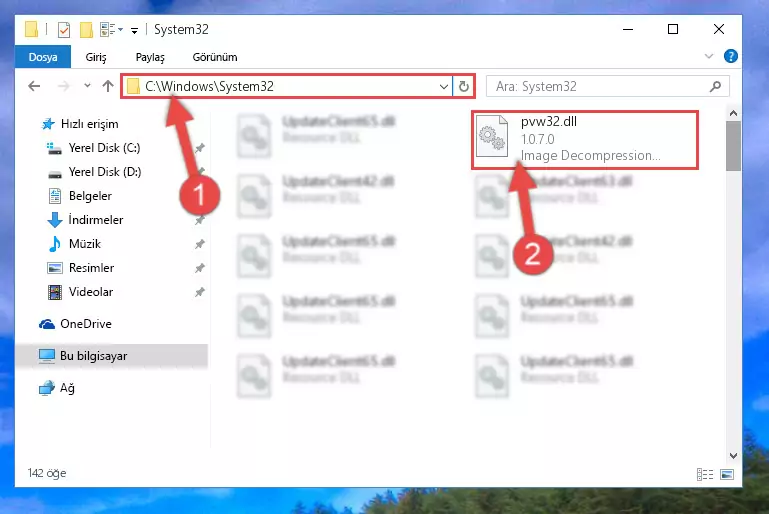Click the Resimler picture icon
Screen dimensions: 769x514
[x=54, y=268]
